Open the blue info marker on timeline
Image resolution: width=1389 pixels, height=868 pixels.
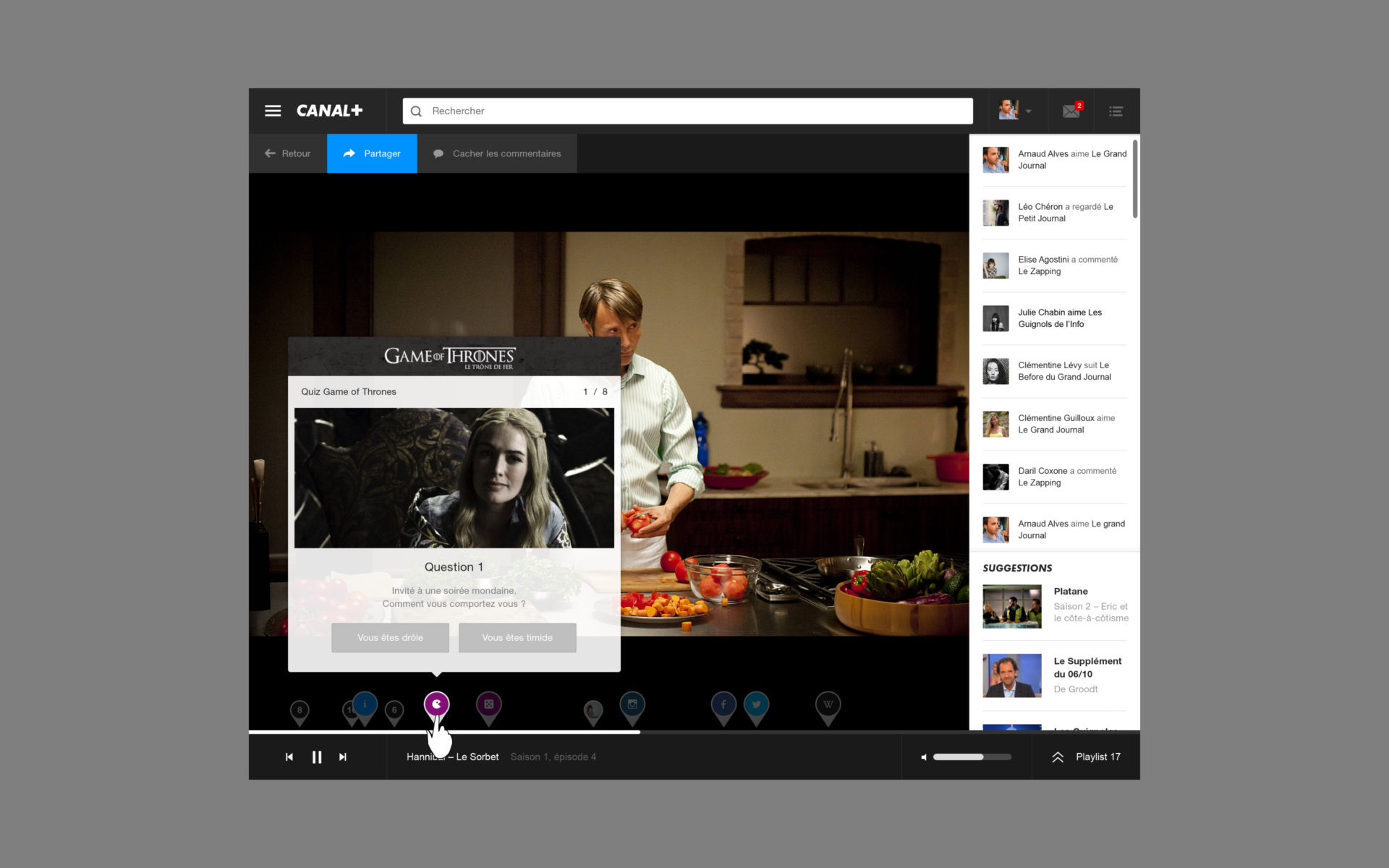(x=365, y=704)
